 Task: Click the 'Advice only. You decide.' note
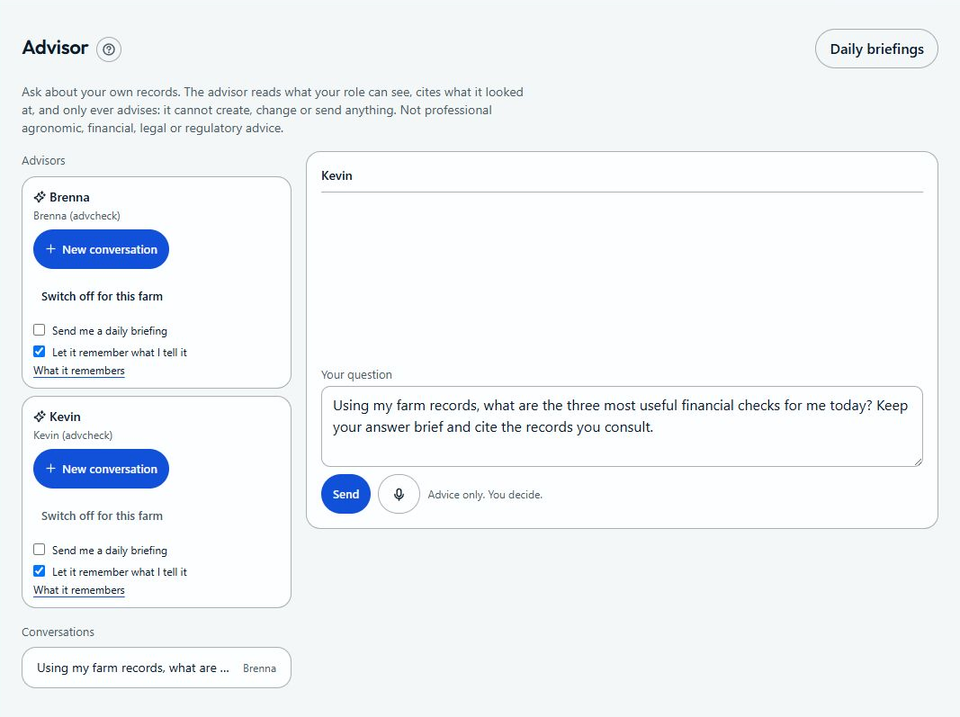pyautogui.click(x=485, y=495)
